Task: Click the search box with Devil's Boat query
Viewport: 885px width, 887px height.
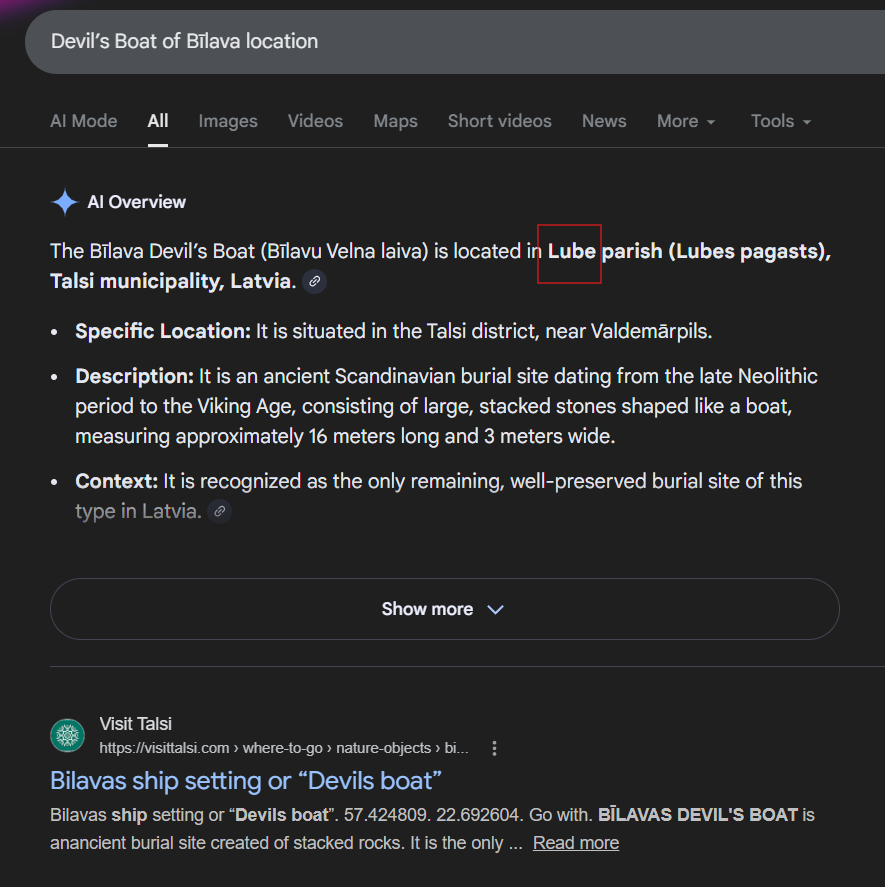Action: point(455,42)
